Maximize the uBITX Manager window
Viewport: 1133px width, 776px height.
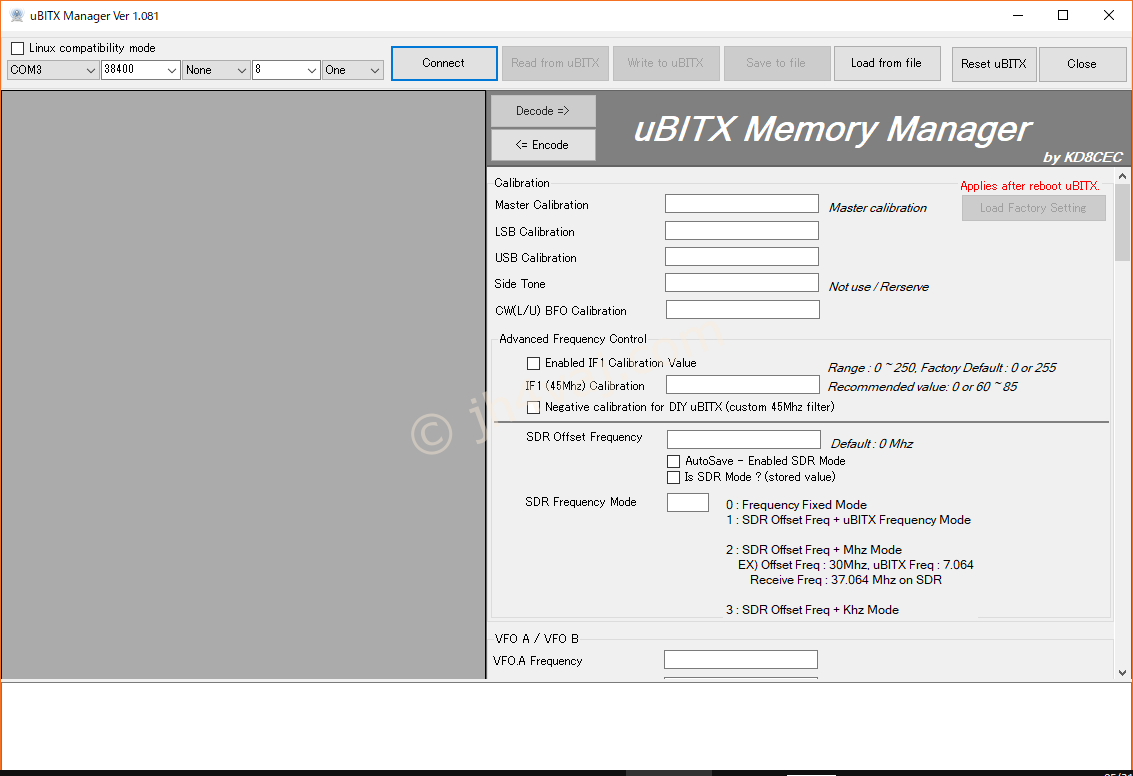[x=1063, y=15]
